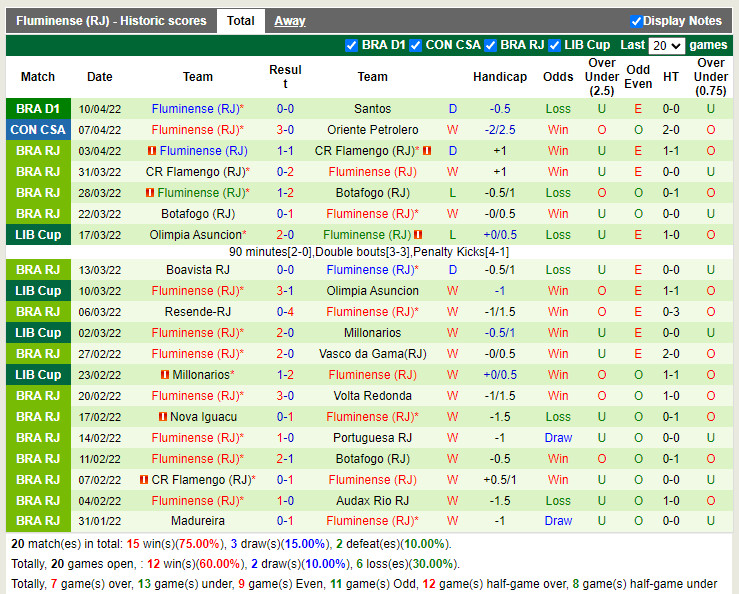Open LIB Cup label on 17/03/22 row
Viewport: 739px width, 594px height.
point(38,235)
